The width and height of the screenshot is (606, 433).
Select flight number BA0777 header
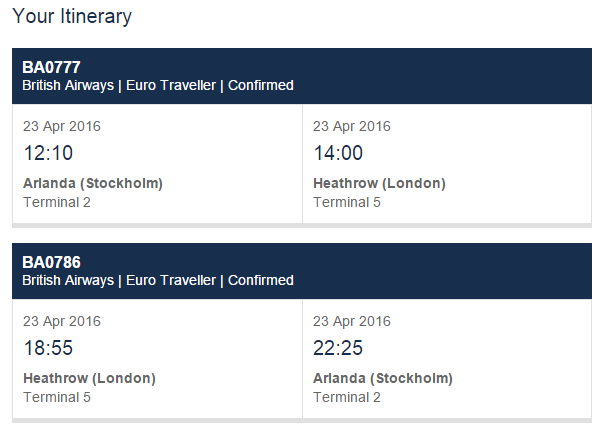click(x=51, y=67)
